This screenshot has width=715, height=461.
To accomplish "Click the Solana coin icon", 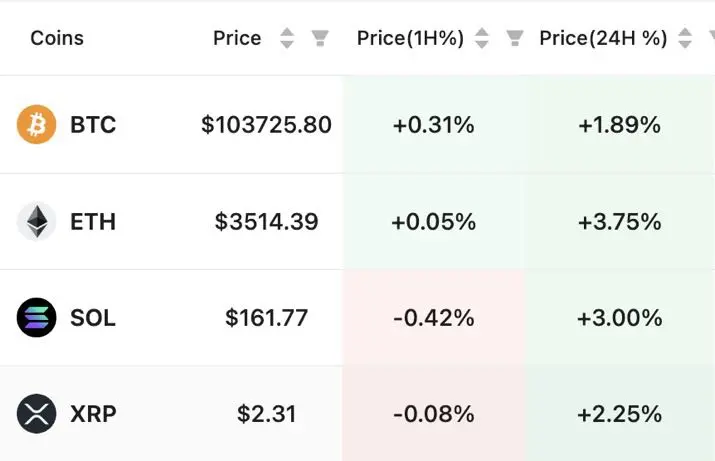I will (37, 318).
